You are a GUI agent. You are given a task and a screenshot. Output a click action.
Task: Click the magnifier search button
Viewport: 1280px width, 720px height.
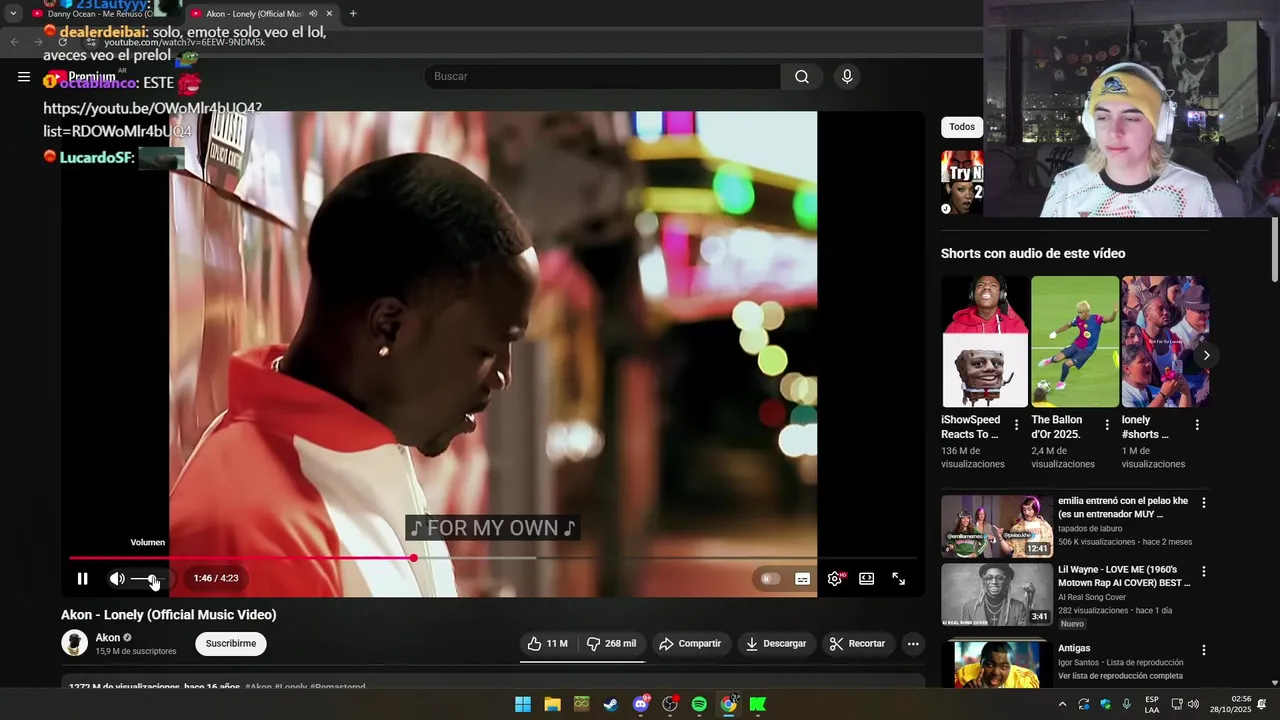[802, 76]
